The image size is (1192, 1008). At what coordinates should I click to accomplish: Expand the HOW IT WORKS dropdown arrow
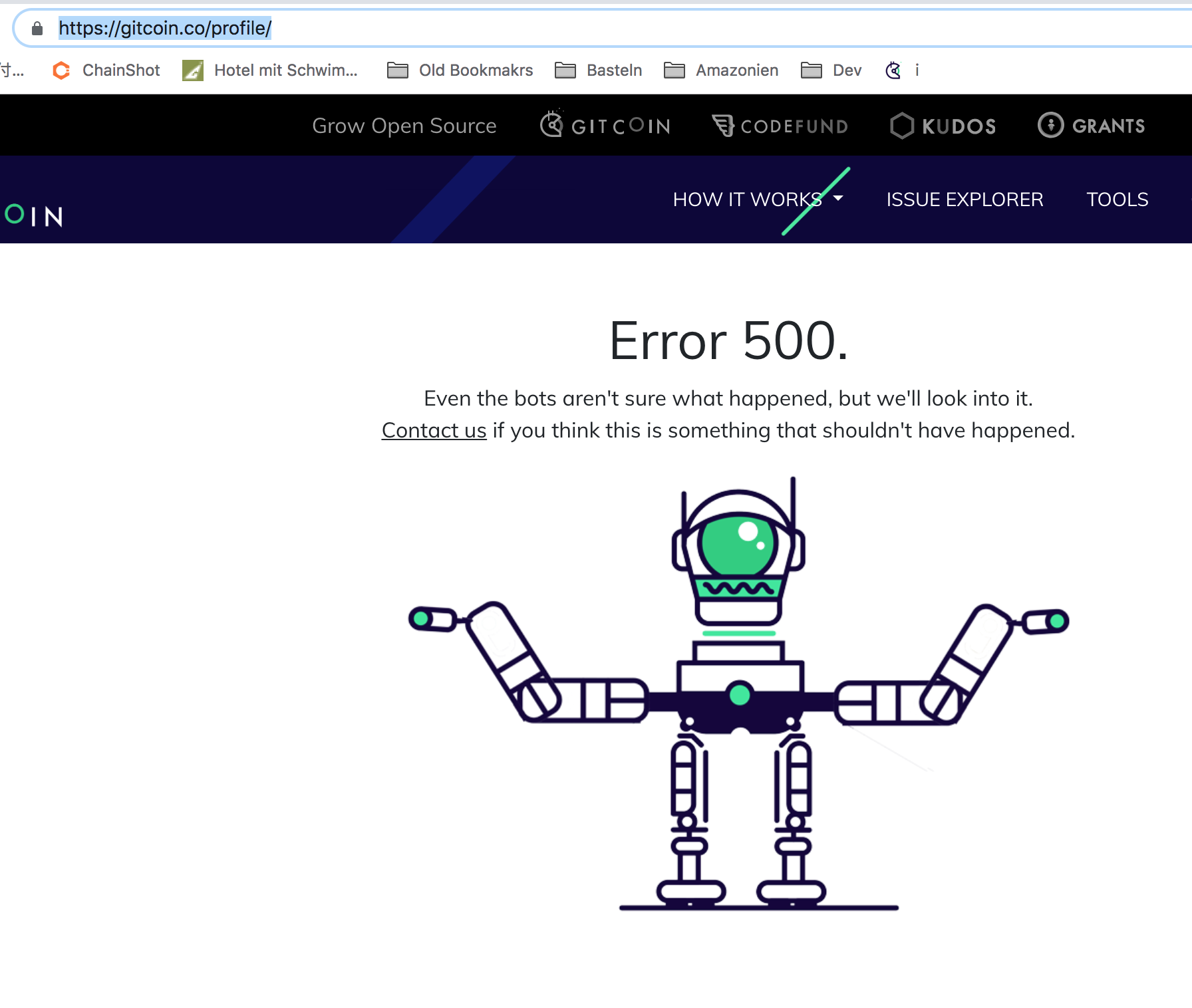(838, 199)
